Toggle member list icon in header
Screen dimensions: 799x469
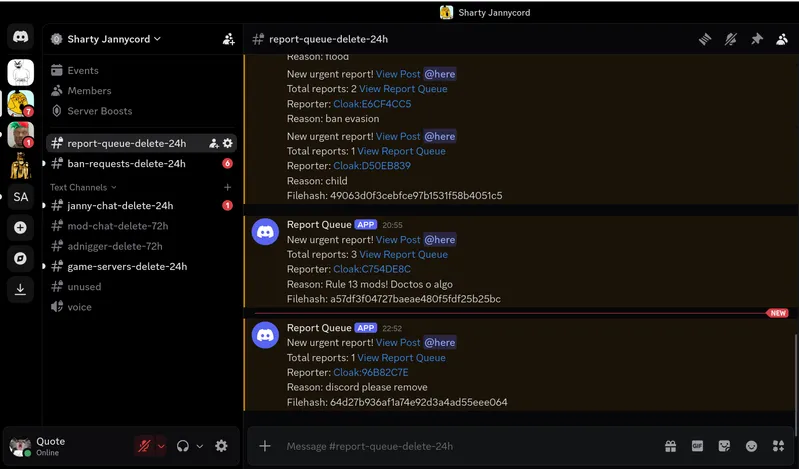click(782, 39)
